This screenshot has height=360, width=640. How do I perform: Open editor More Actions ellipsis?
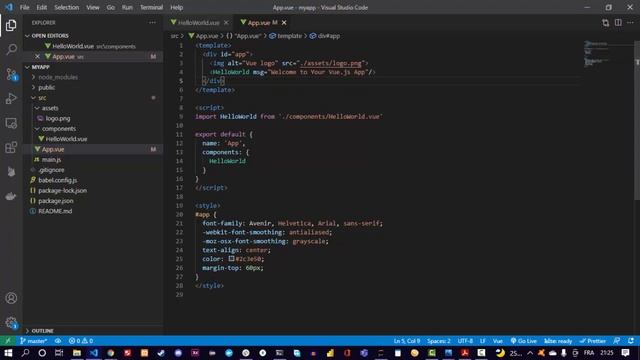tap(631, 23)
